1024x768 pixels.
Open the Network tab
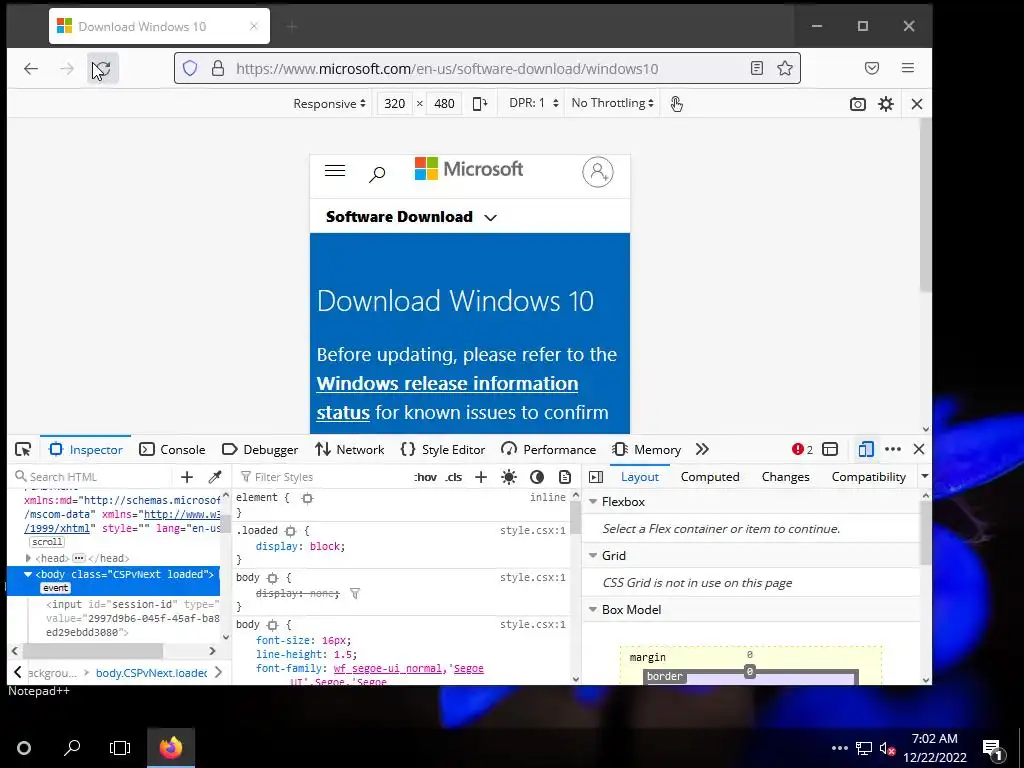point(349,449)
